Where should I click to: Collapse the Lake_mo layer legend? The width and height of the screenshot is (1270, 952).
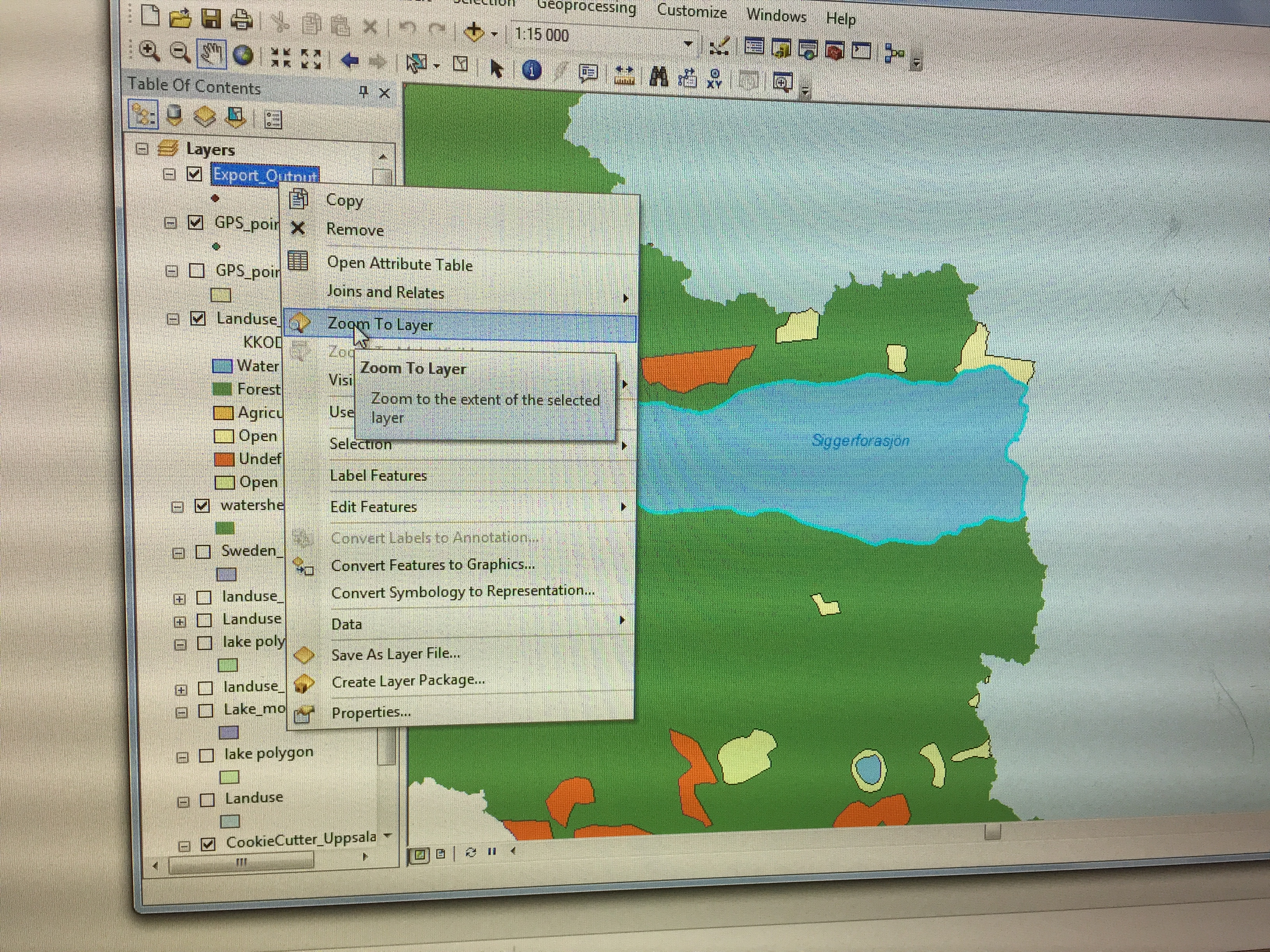click(181, 712)
